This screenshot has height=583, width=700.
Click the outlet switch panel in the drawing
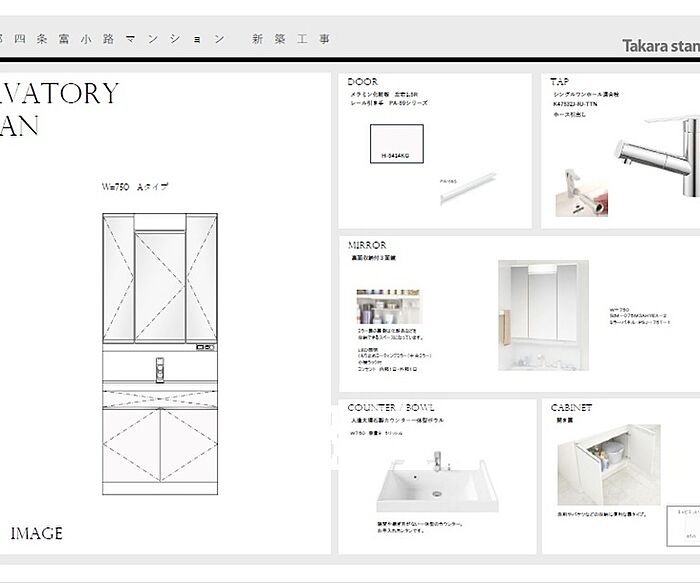coord(205,348)
